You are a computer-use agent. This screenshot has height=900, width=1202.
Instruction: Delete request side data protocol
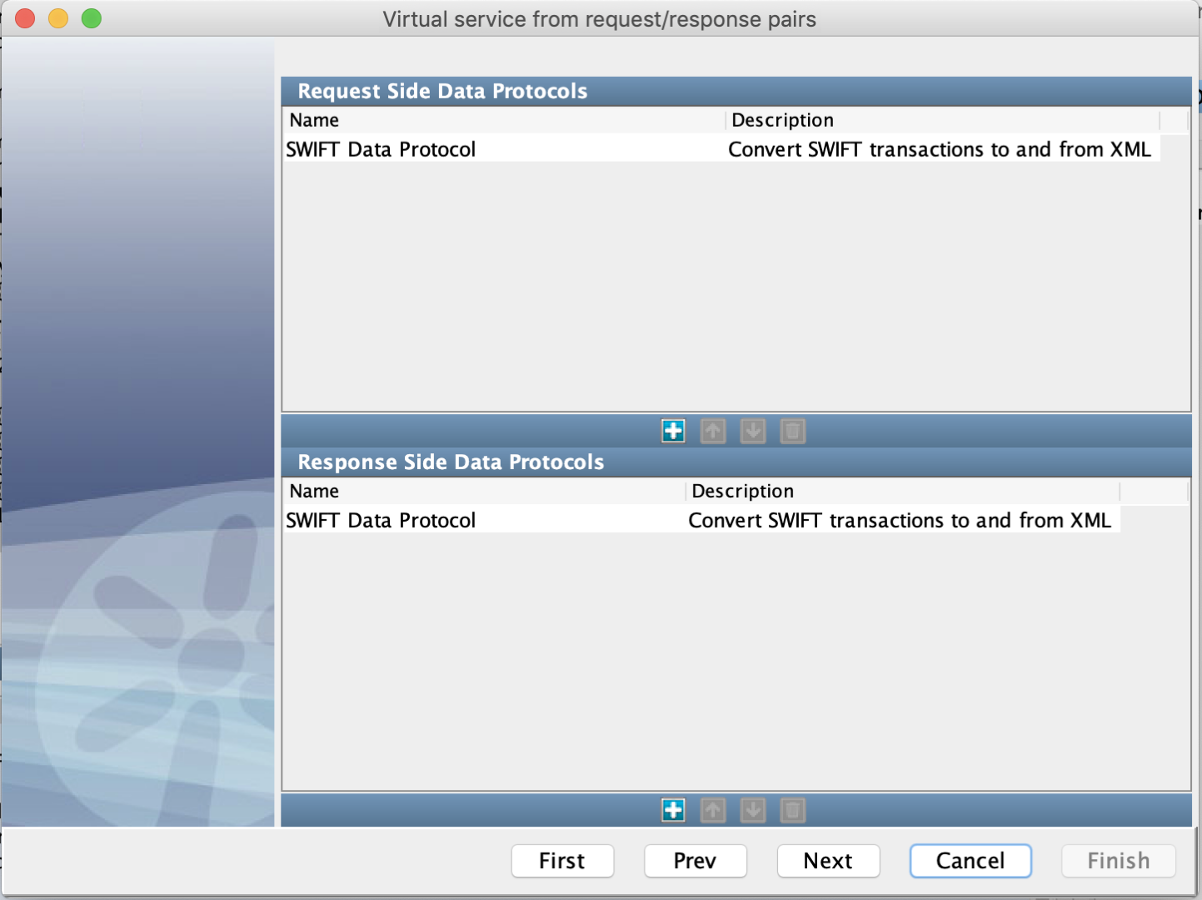click(792, 431)
